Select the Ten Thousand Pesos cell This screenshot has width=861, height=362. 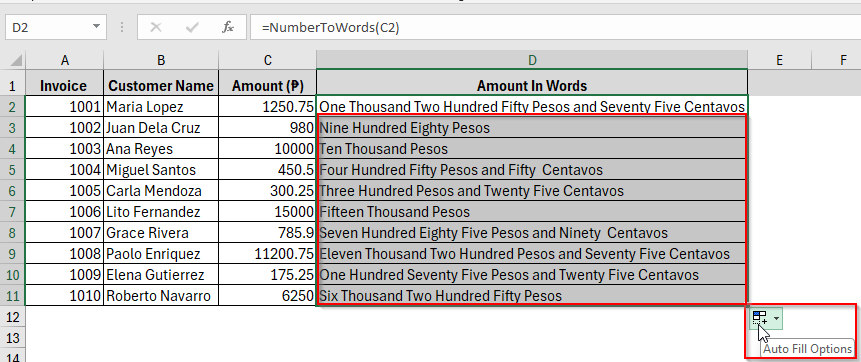pyautogui.click(x=532, y=149)
